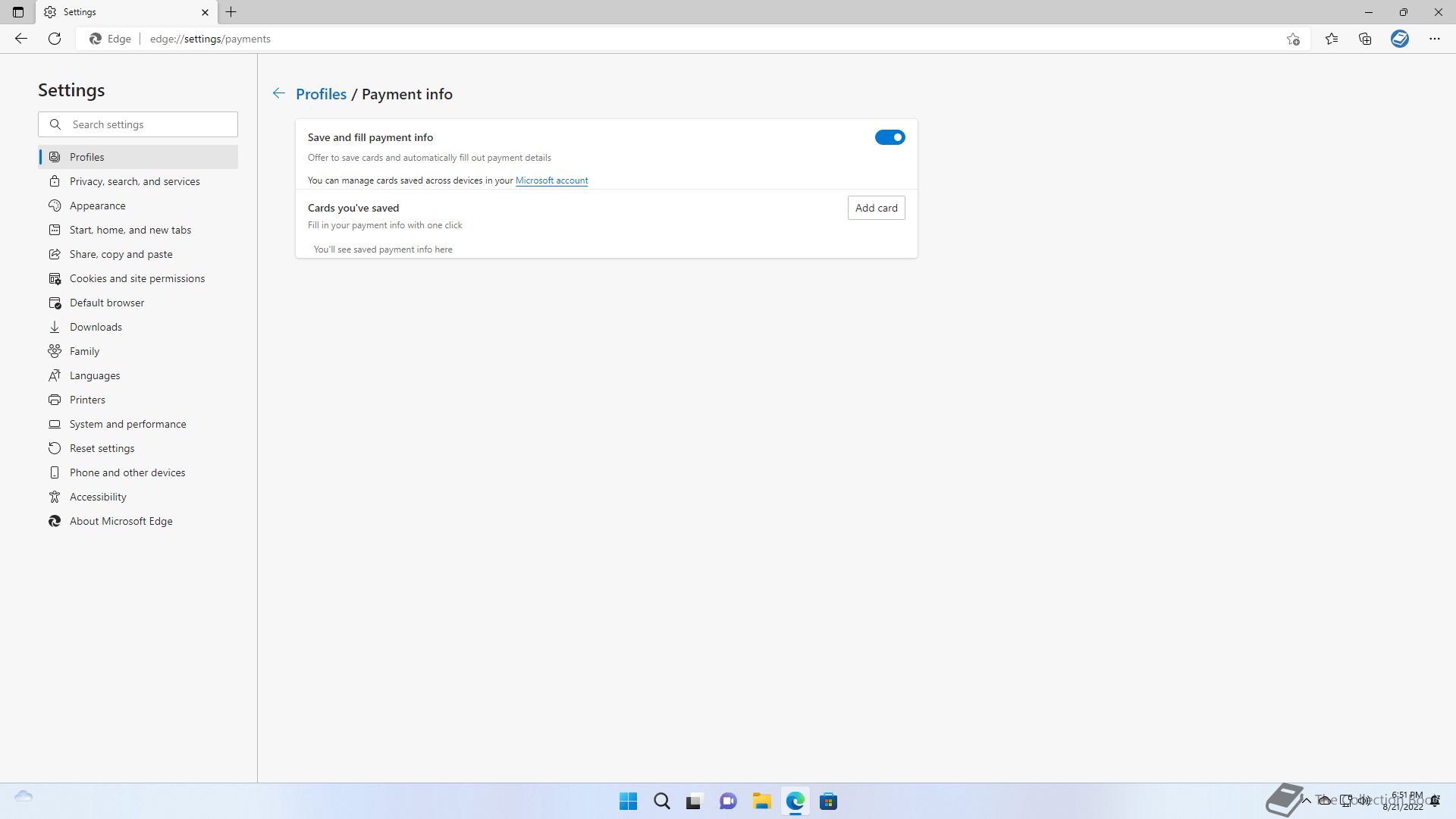Open the profile avatar icon
This screenshot has width=1456, height=819.
1400,39
